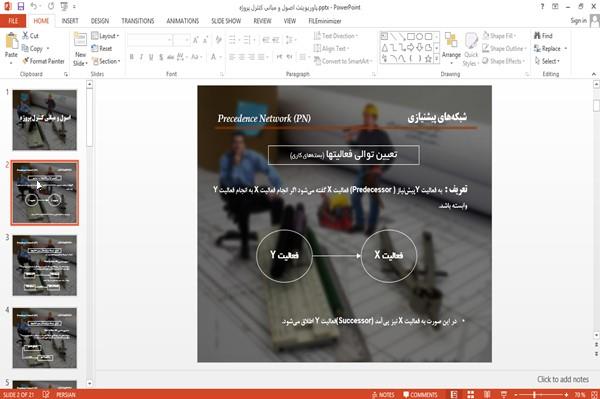Viewport: 600px width, 399px height.
Task: Expand the Layout dropdown
Action: tap(105, 36)
